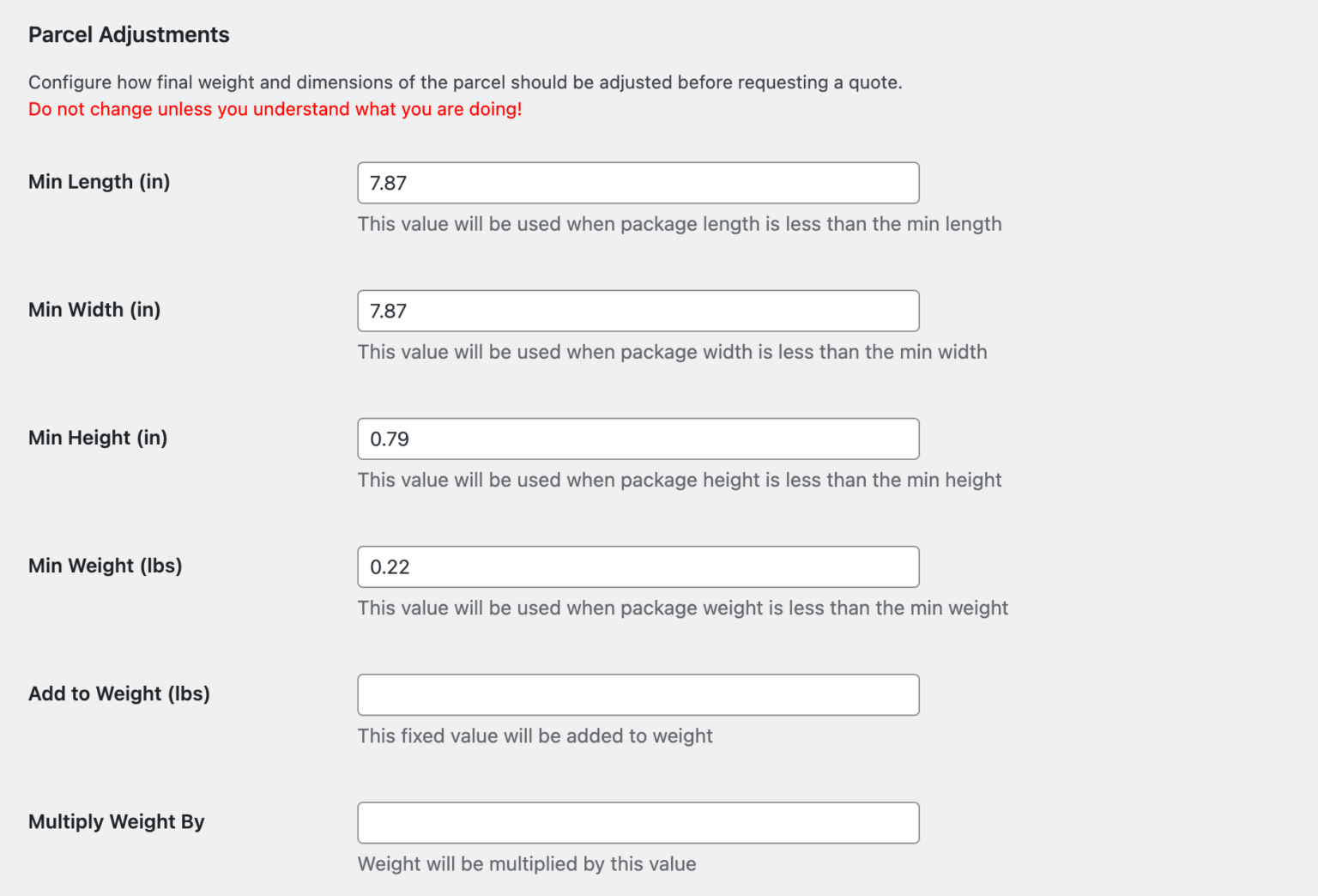Click the weight multiplier description text
Viewport: 1318px width, 896px height.
pyautogui.click(x=527, y=863)
